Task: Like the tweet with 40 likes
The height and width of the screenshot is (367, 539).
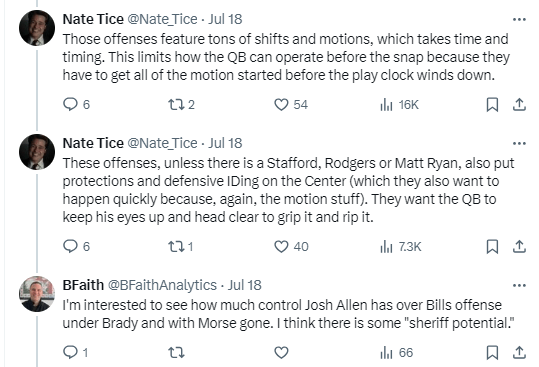Action: (x=291, y=246)
